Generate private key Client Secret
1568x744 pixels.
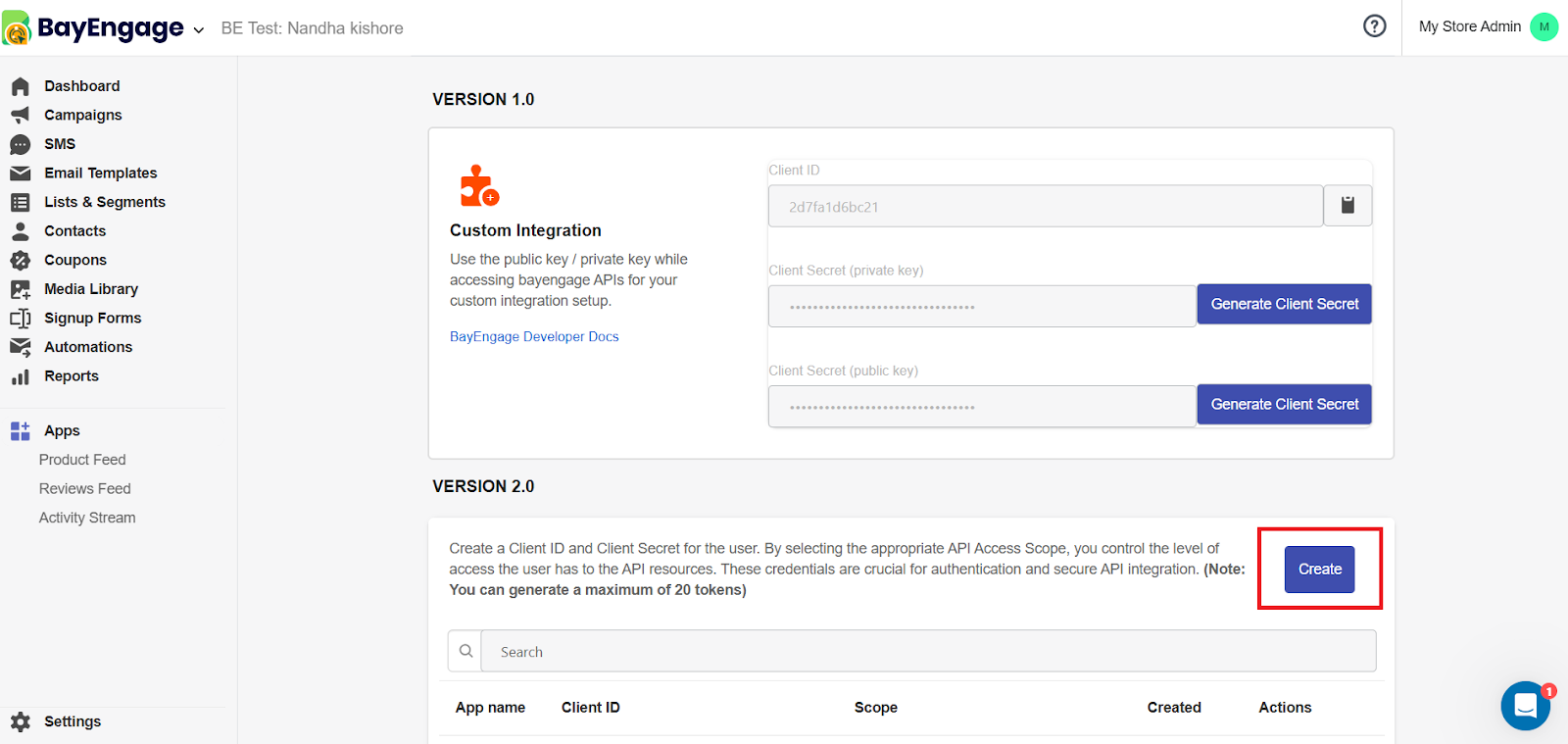coord(1284,304)
